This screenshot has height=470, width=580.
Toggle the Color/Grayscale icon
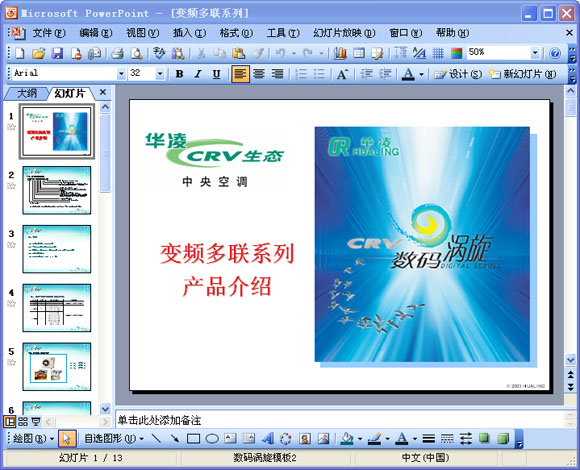pyautogui.click(x=456, y=53)
